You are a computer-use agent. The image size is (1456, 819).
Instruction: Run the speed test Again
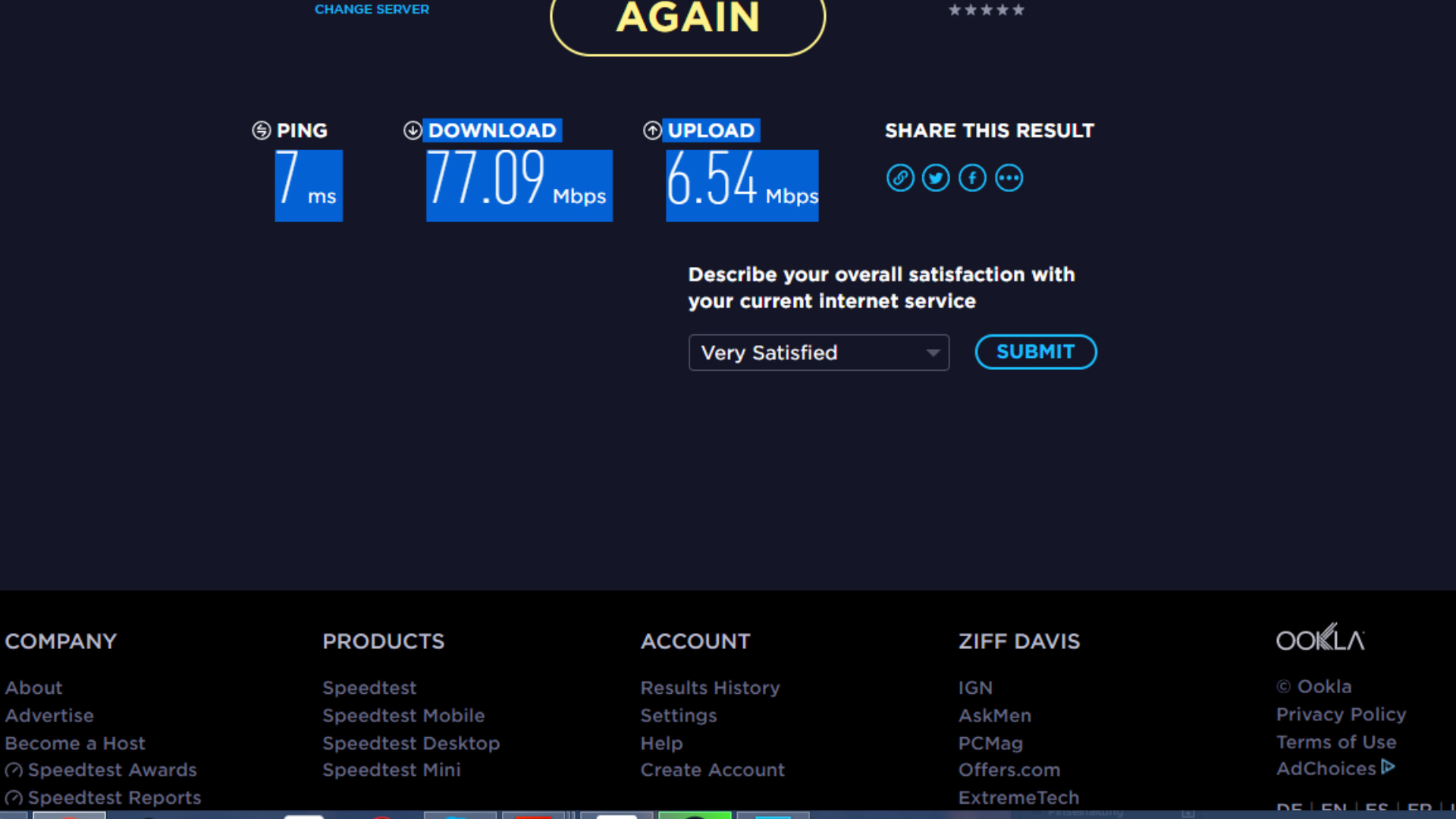[x=687, y=20]
